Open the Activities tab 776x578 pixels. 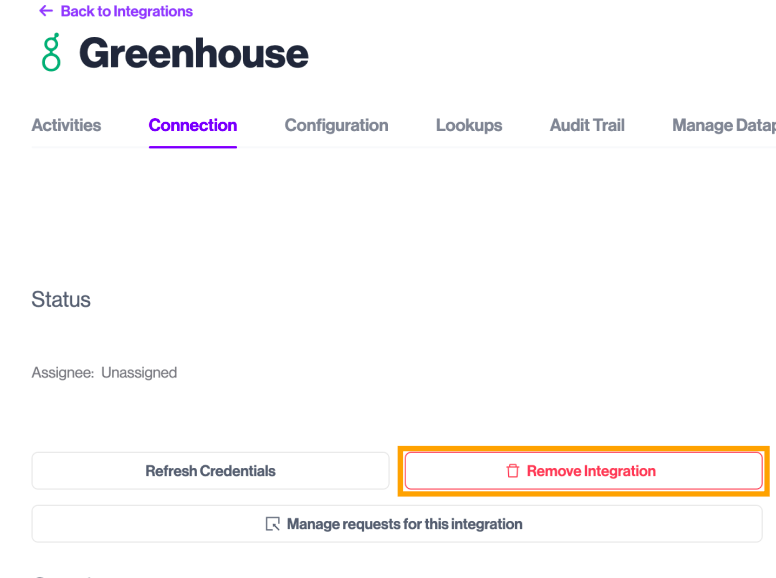(66, 125)
